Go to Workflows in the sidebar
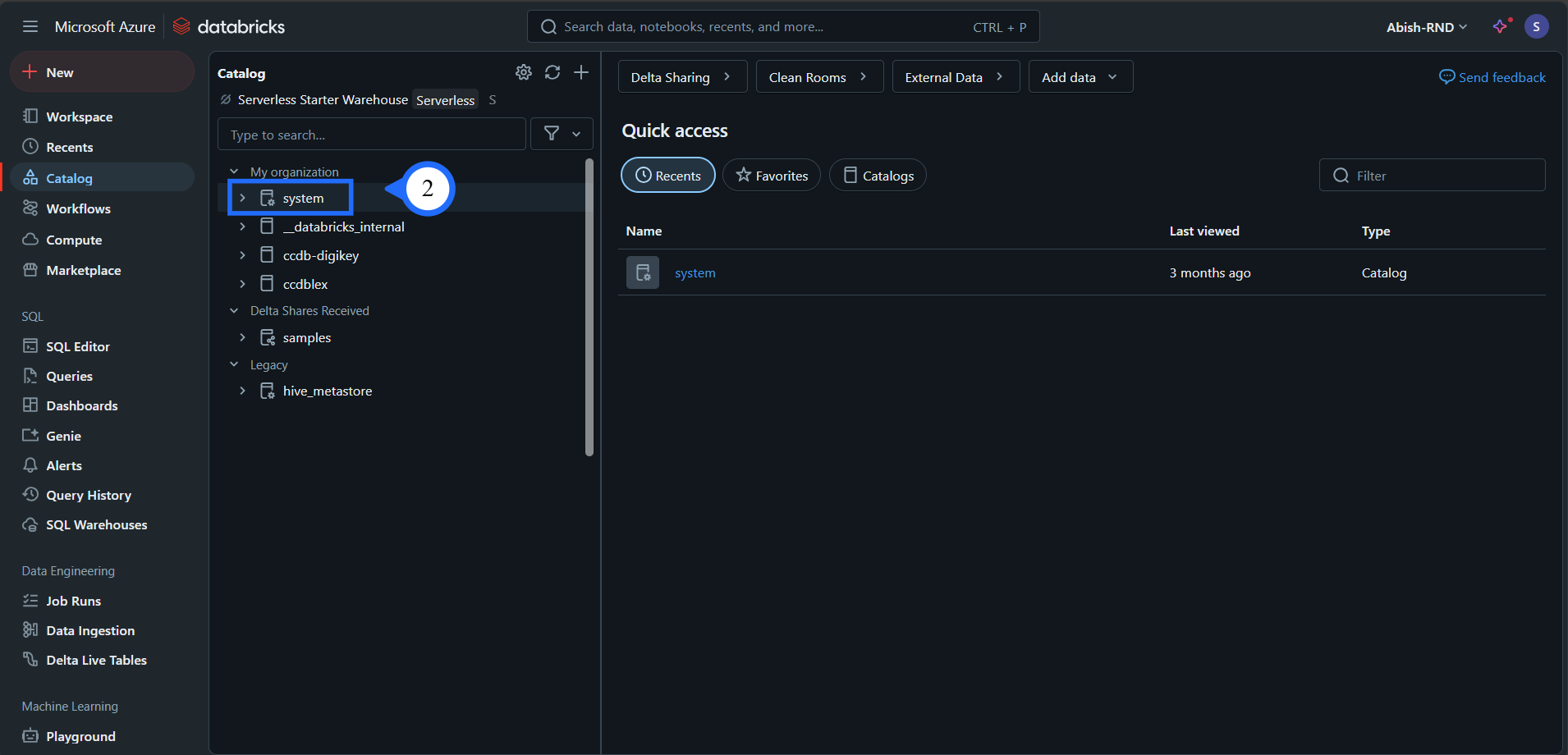The width and height of the screenshot is (1568, 755). [78, 208]
